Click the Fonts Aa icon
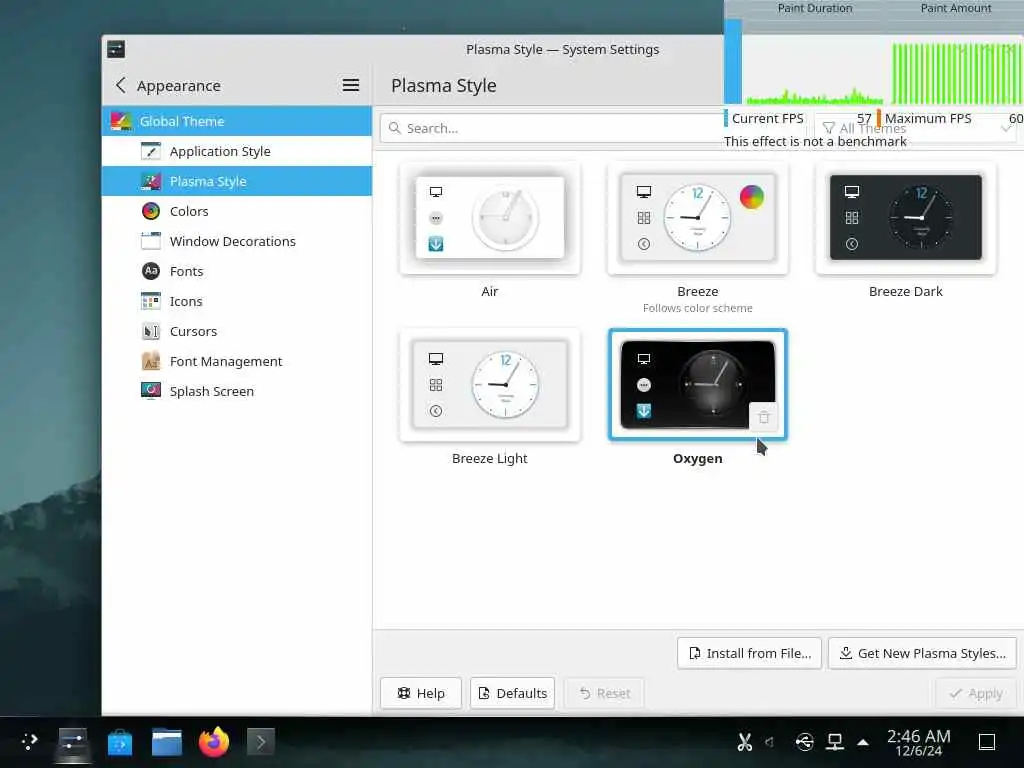Screen dimensions: 1024x768 tap(151, 271)
